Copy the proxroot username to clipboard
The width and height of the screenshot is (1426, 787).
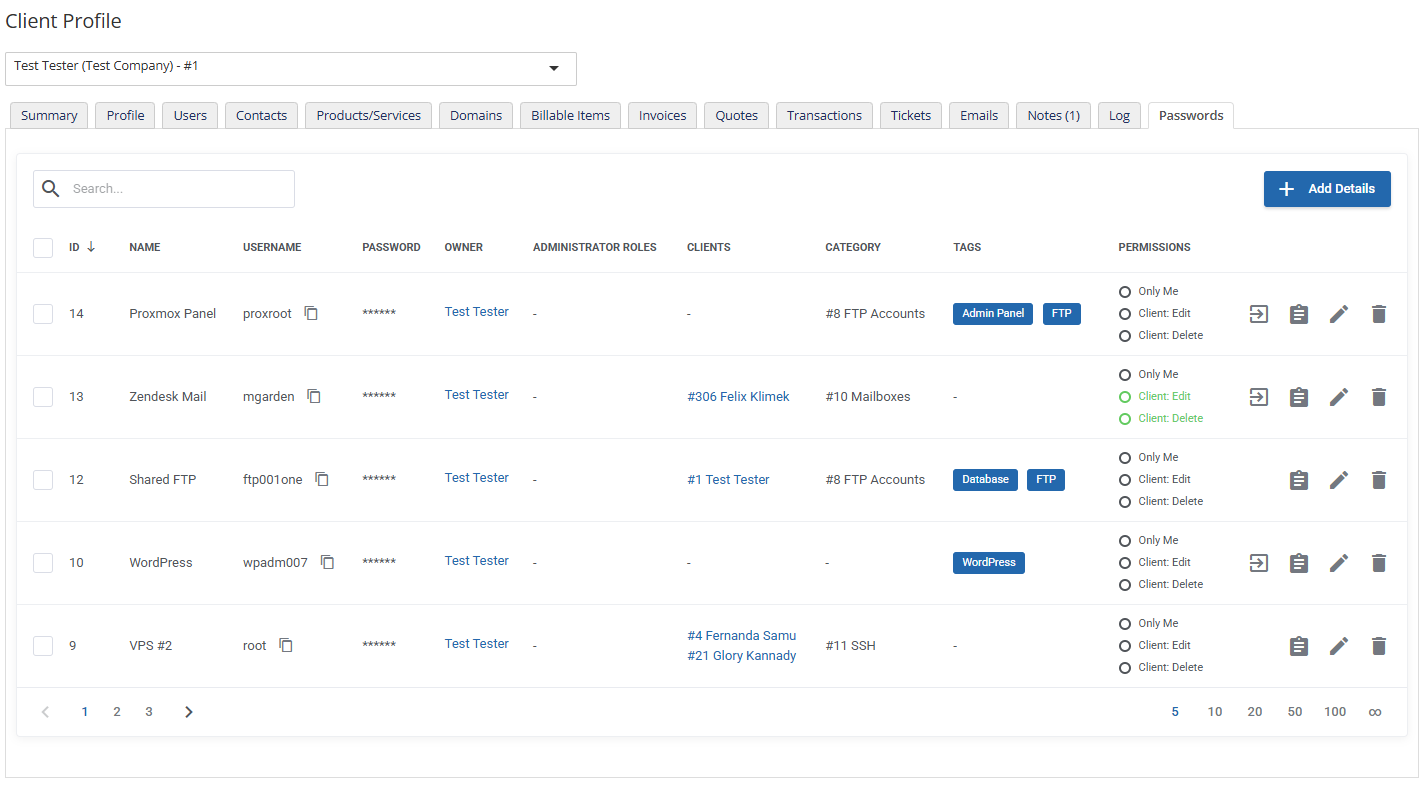click(312, 314)
